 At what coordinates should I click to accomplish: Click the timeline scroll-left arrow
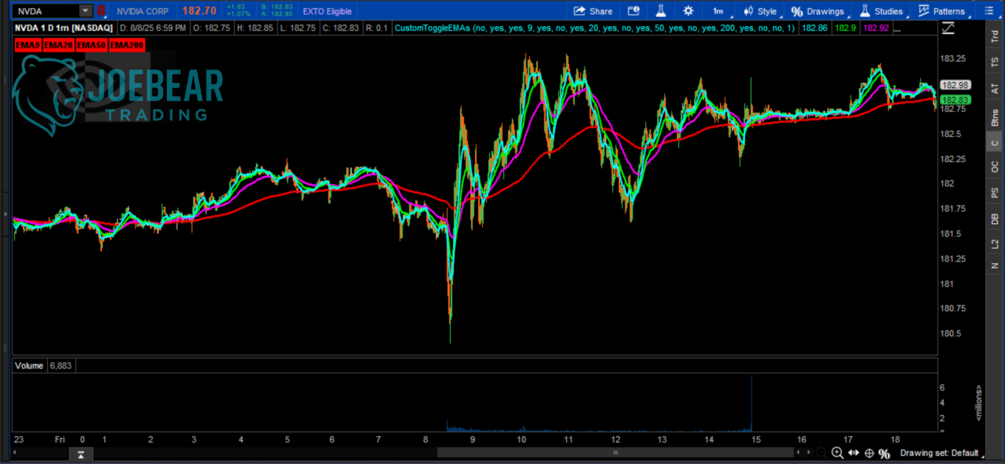click(x=17, y=452)
